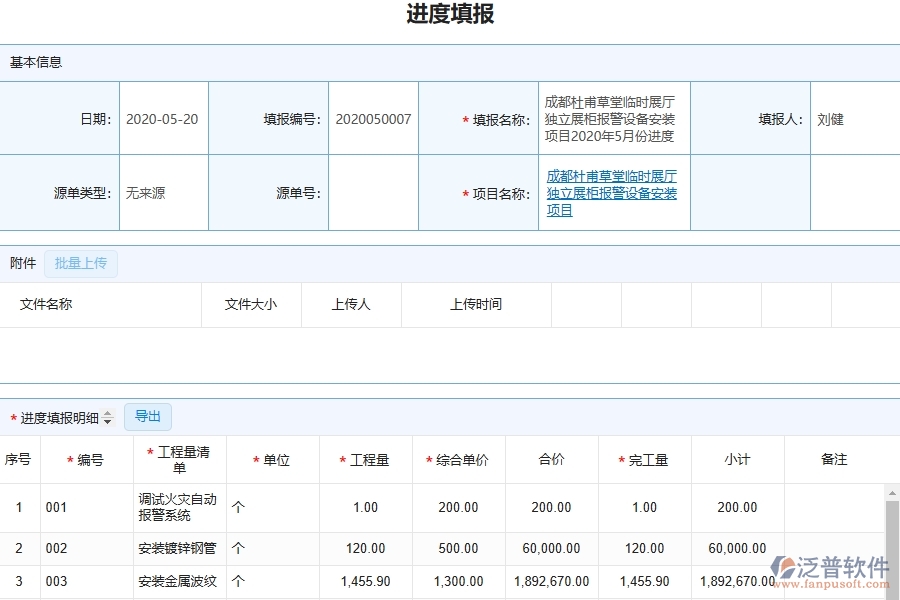Click the ascending sort arrow beside 进度填报明细
The height and width of the screenshot is (600, 900).
[x=108, y=413]
